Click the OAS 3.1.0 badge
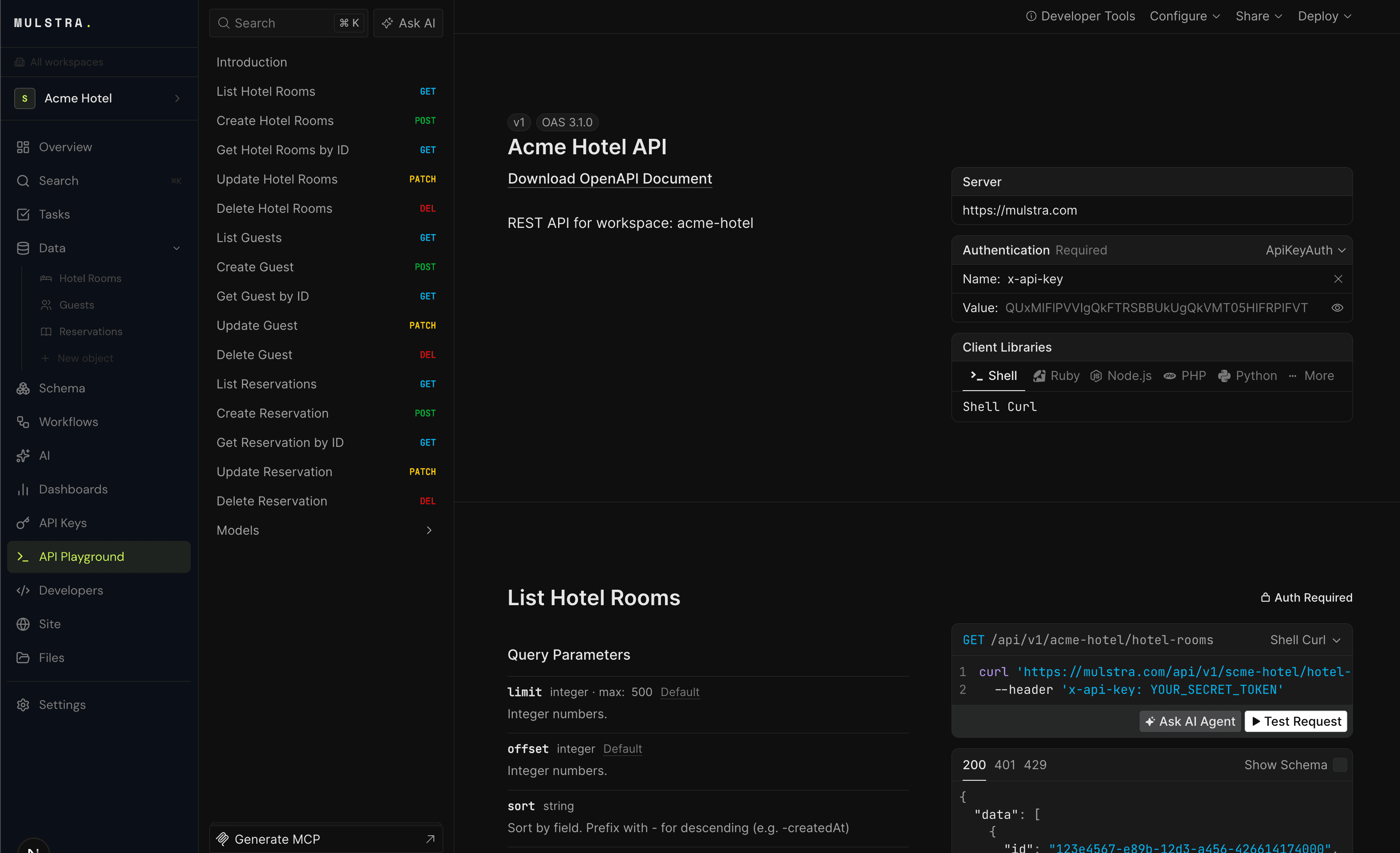Screen dimensions: 1400x853 (567, 122)
